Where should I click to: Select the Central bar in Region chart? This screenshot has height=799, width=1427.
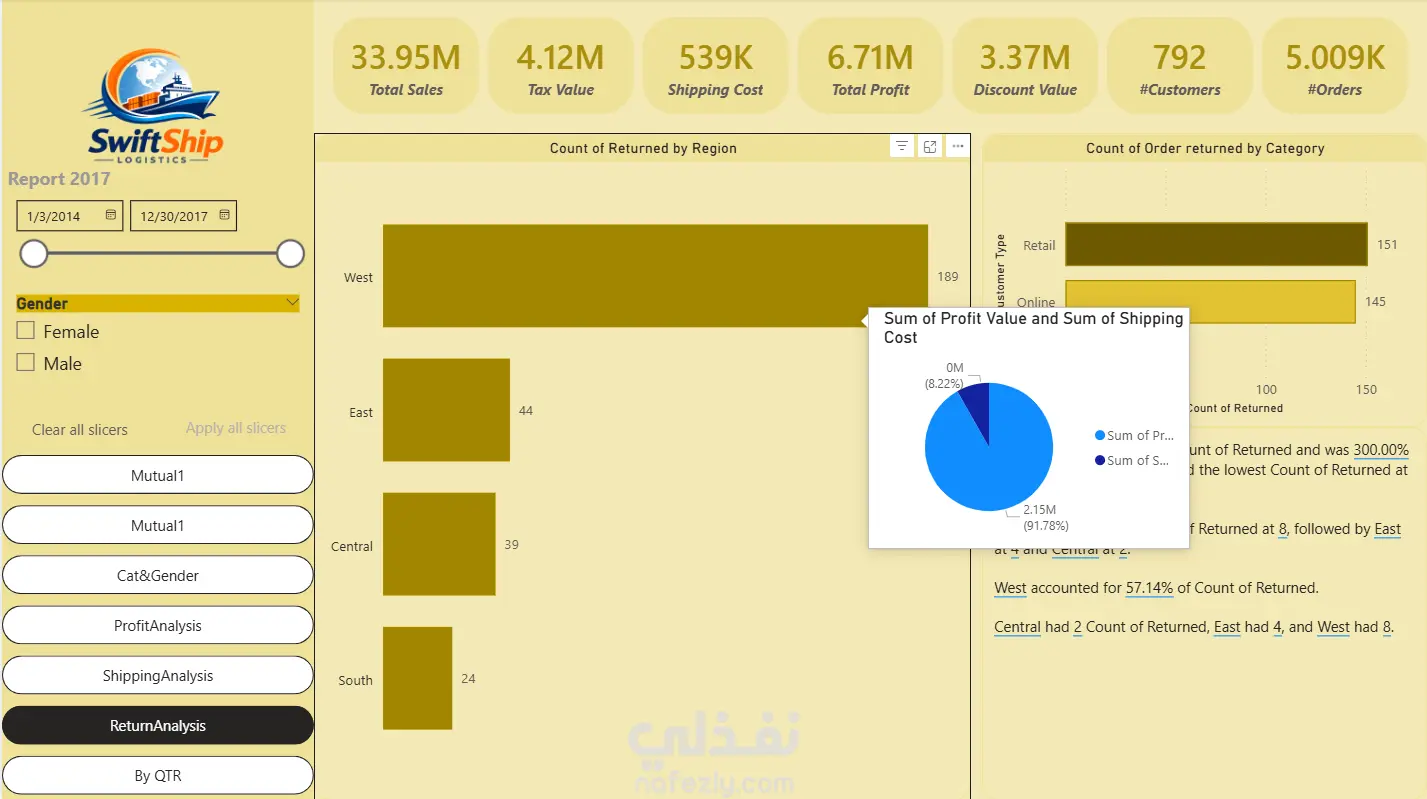pos(439,544)
